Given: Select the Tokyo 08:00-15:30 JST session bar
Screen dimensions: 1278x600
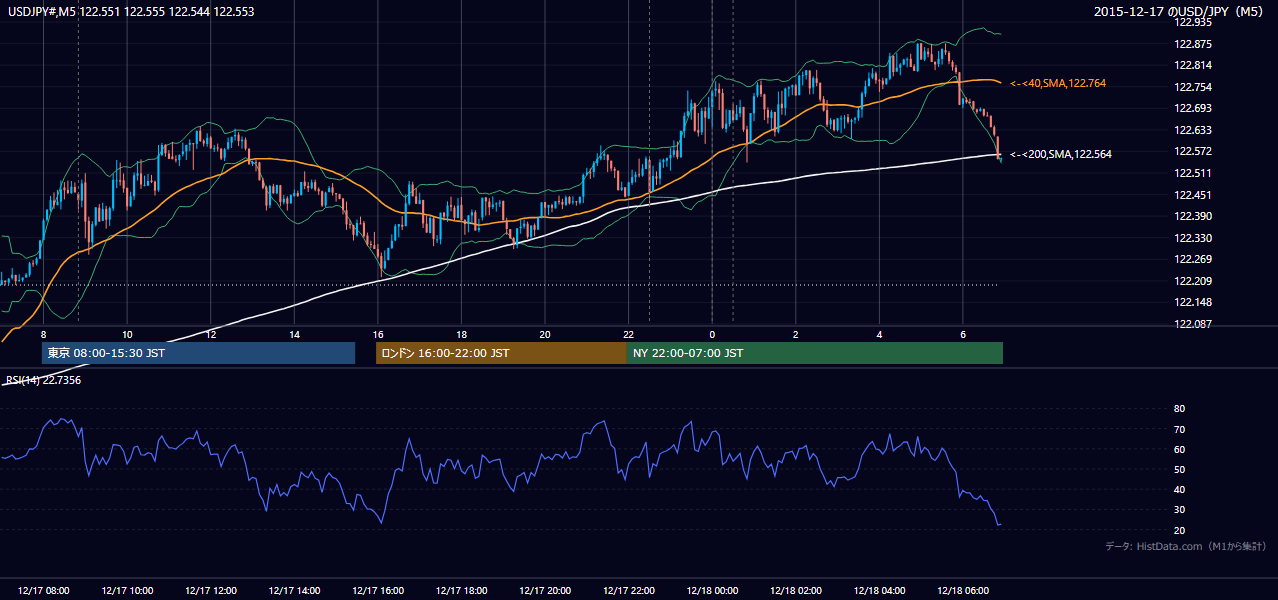Looking at the screenshot, I should click(198, 353).
